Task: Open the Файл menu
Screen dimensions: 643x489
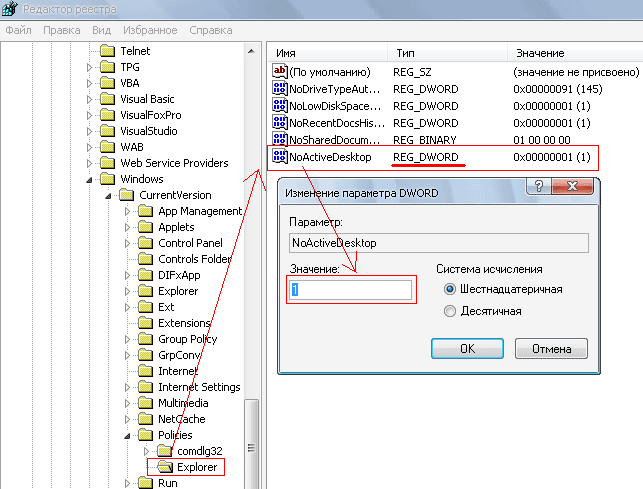Action: (x=18, y=30)
